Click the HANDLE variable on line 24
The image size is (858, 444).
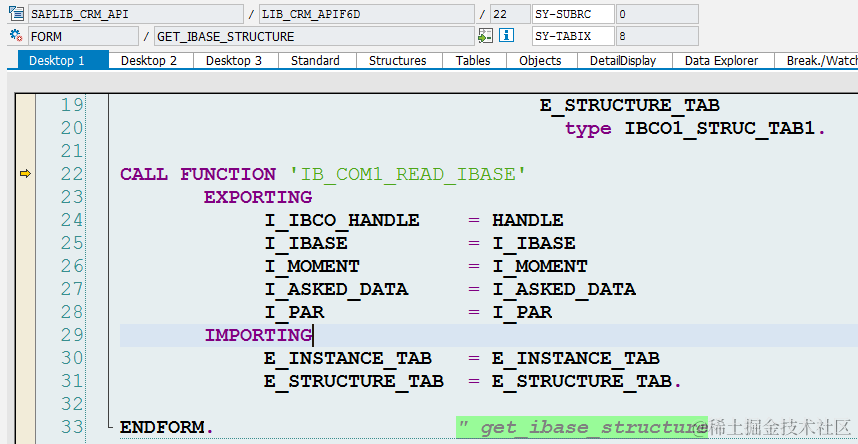(527, 220)
